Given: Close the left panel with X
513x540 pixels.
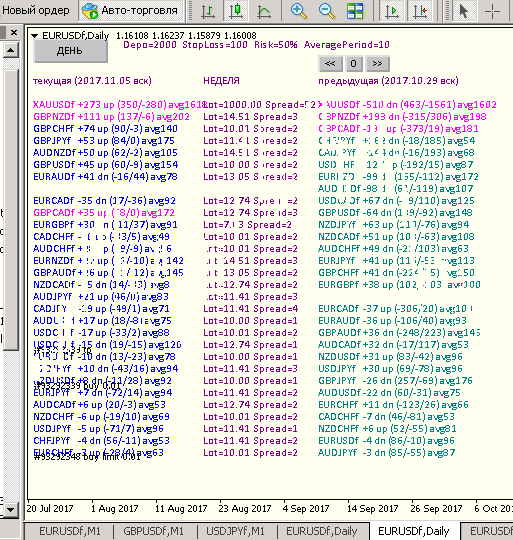Looking at the screenshot, I should [x=14, y=32].
